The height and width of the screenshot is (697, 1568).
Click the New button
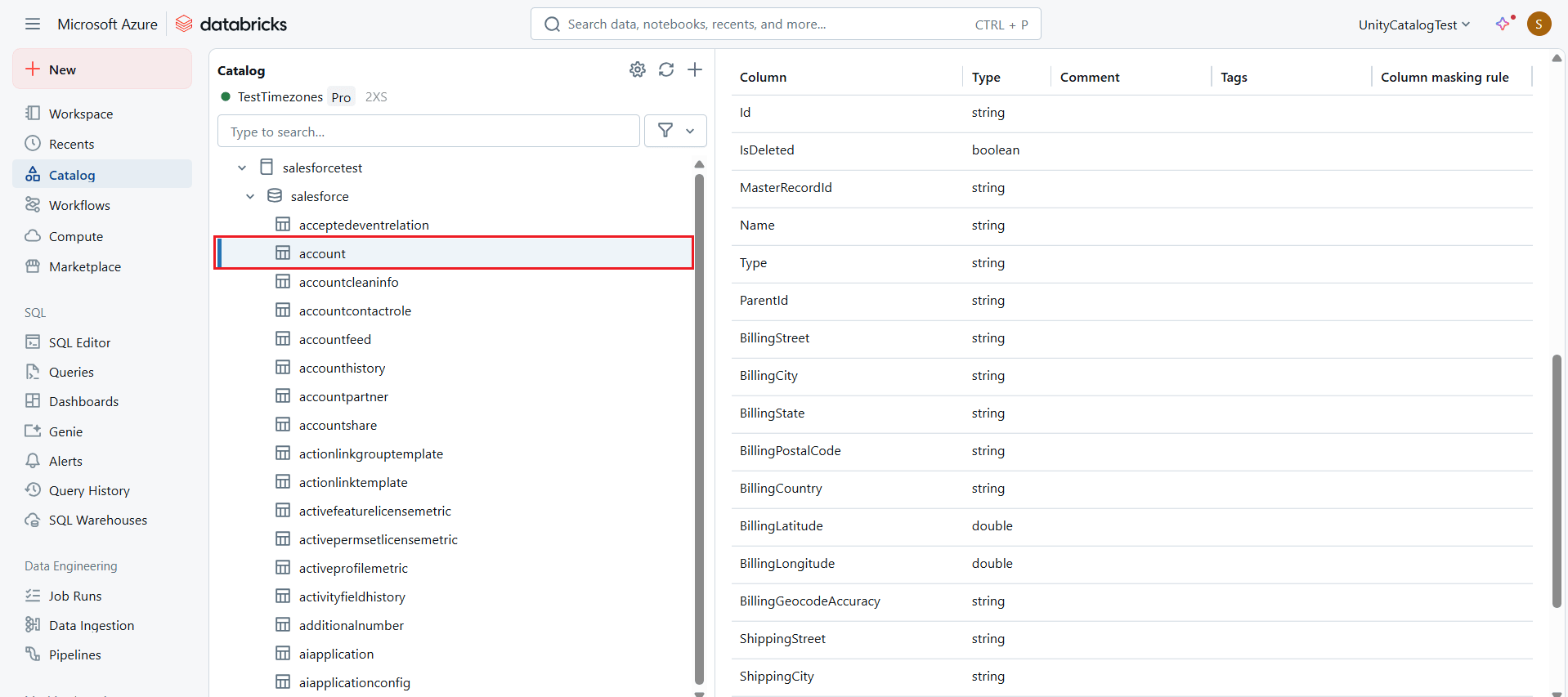tap(102, 69)
